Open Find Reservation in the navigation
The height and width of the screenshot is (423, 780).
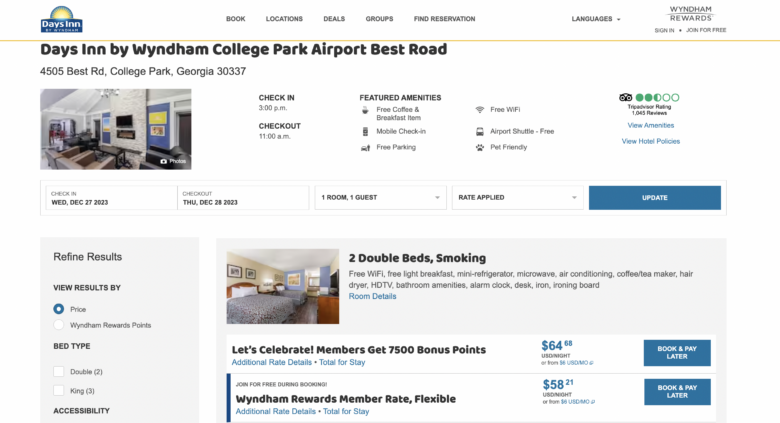coord(444,19)
